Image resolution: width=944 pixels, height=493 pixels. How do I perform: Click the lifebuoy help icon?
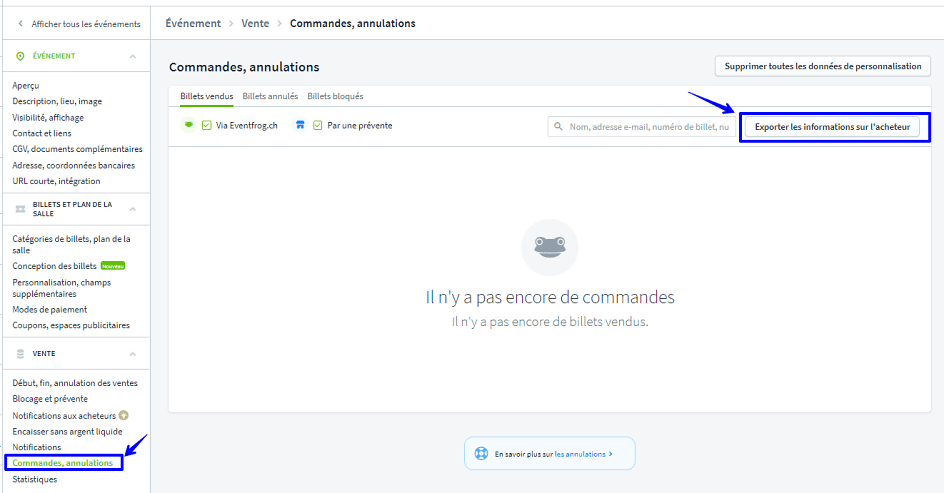482,454
